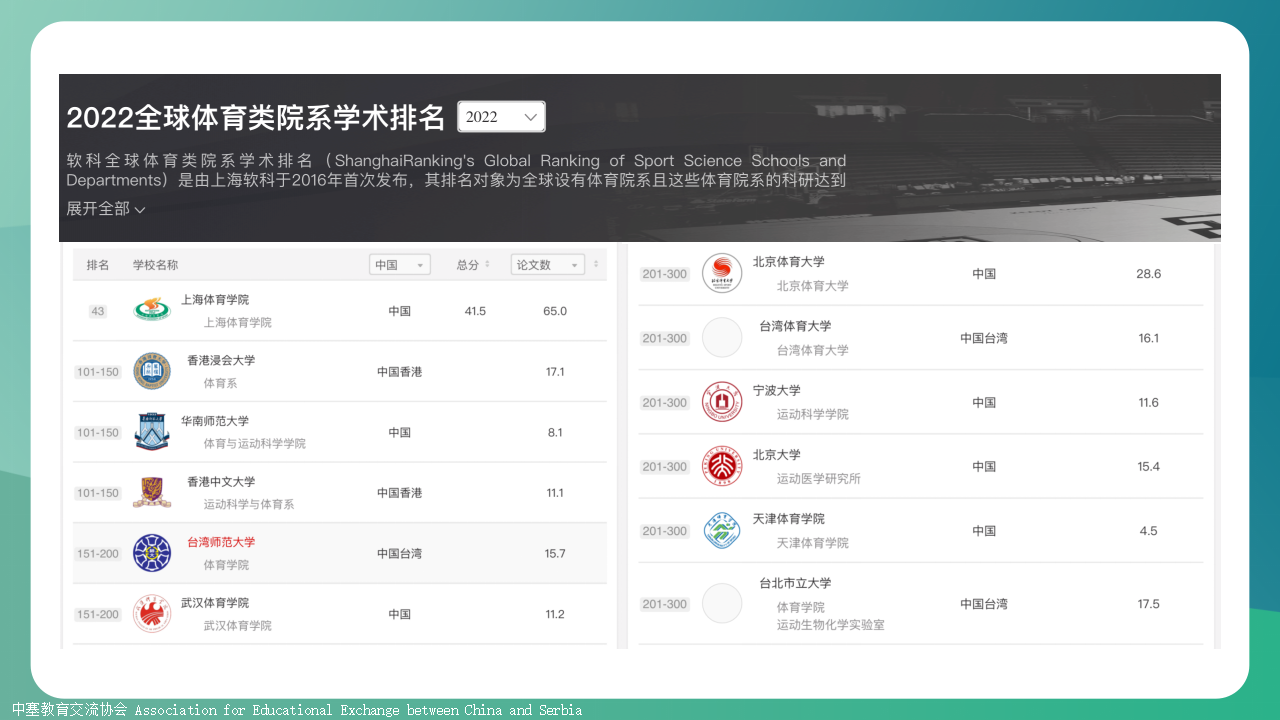
Task: Expand the full description with 展开全部
Action: pyautogui.click(x=106, y=209)
